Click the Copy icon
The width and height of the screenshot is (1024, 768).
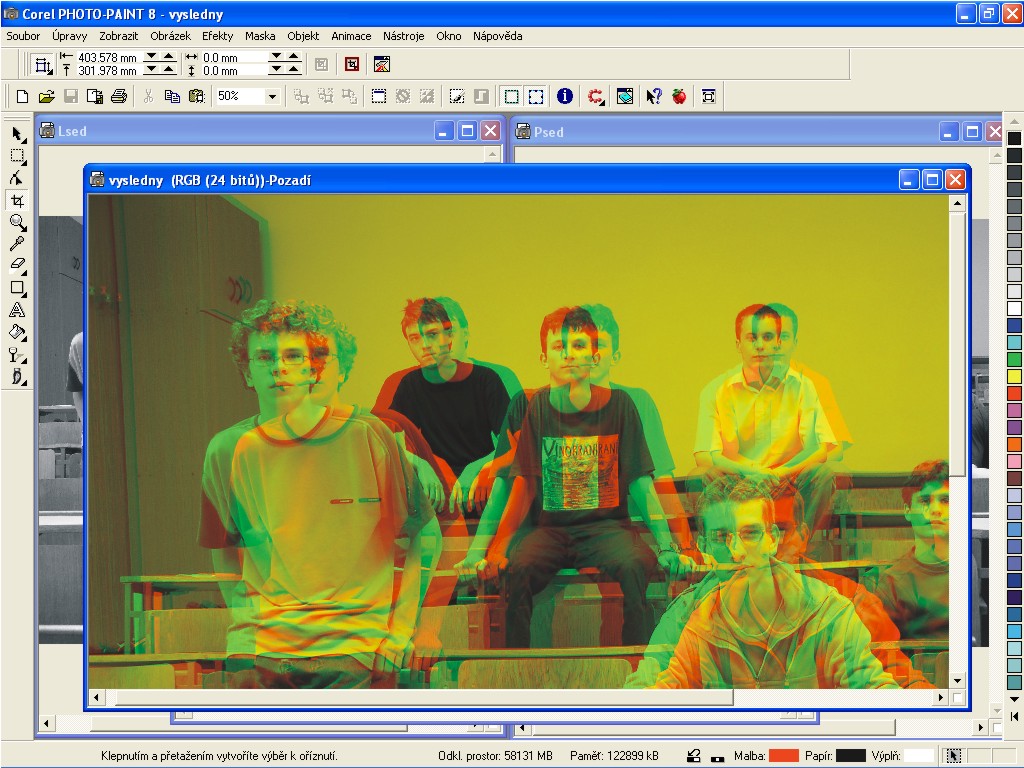(172, 97)
